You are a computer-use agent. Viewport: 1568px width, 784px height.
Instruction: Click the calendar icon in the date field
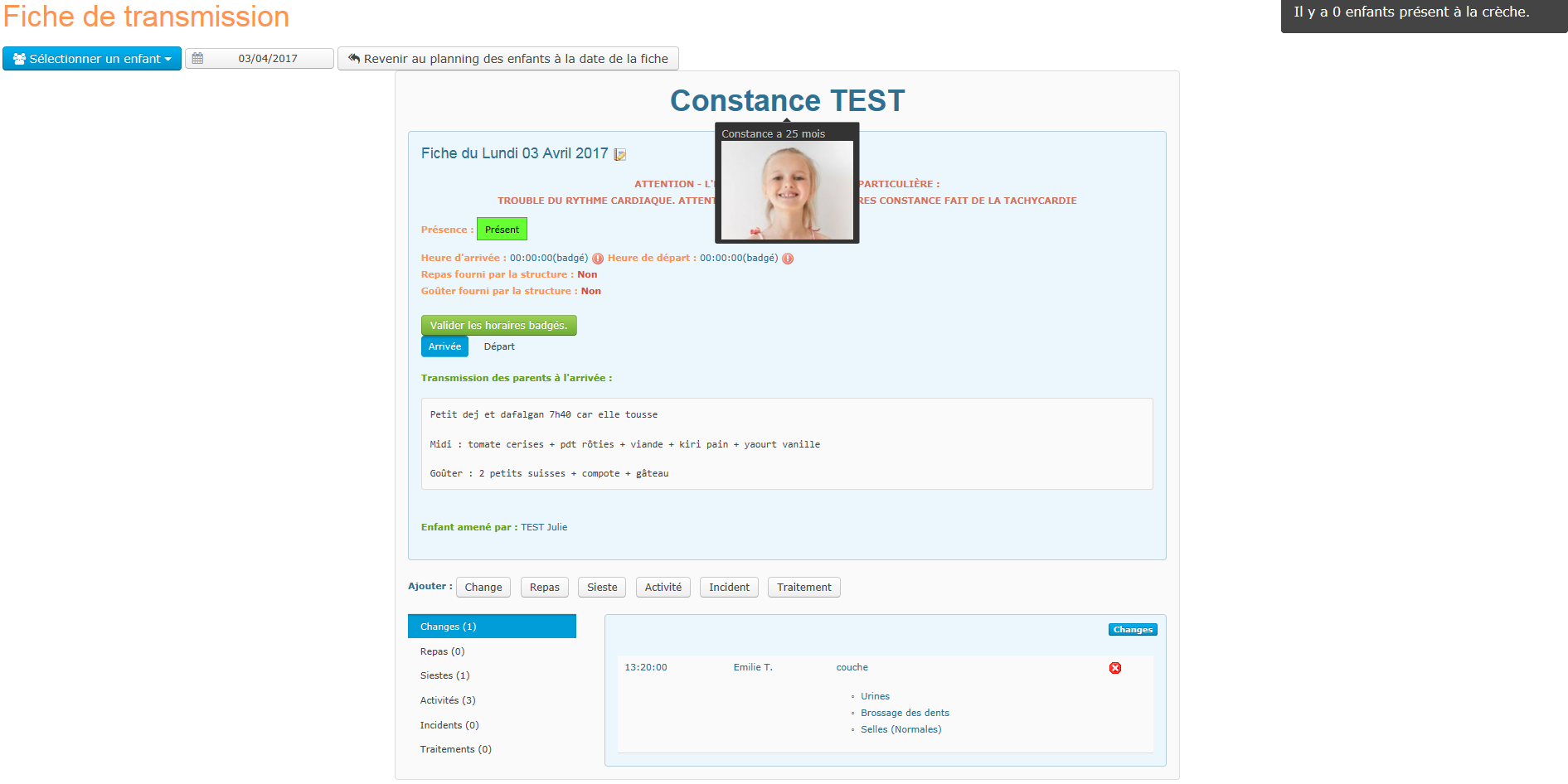197,59
